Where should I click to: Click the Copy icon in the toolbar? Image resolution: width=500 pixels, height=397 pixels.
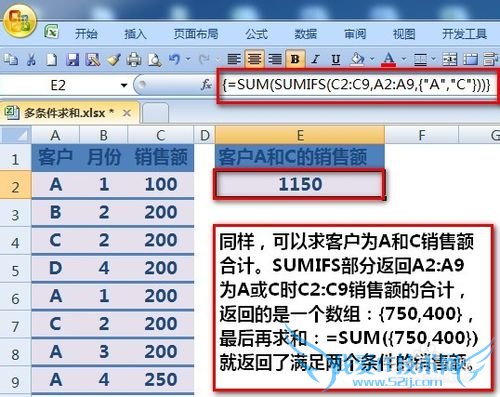[x=11, y=60]
